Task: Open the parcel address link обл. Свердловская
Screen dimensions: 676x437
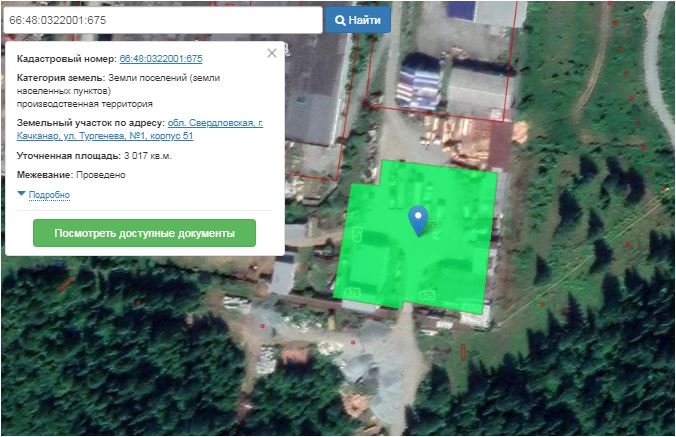Action: [140, 129]
